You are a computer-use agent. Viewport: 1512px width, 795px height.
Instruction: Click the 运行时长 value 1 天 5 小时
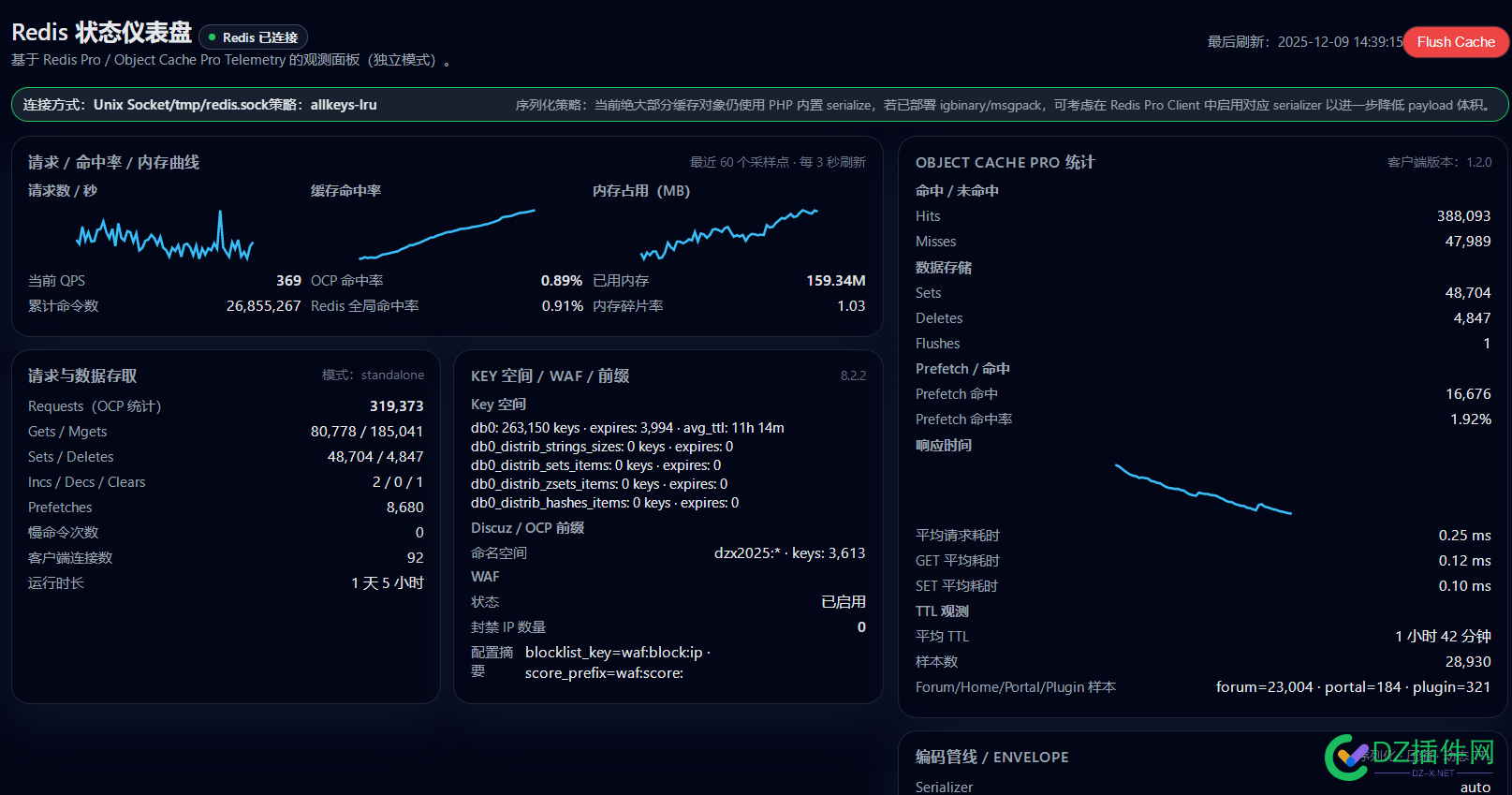pos(388,583)
